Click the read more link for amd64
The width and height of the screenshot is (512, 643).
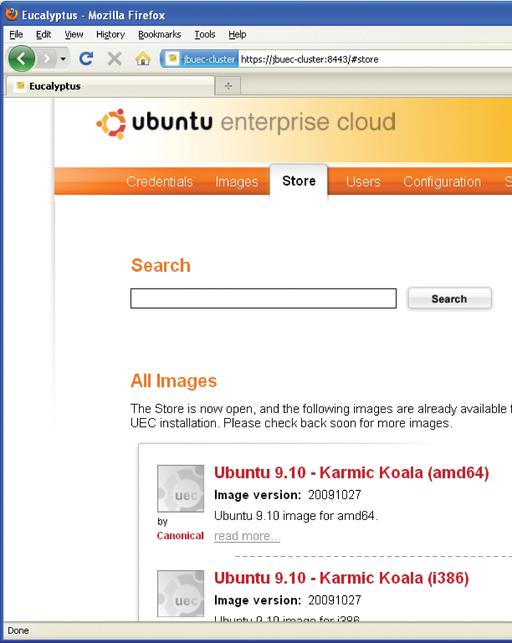pos(247,536)
